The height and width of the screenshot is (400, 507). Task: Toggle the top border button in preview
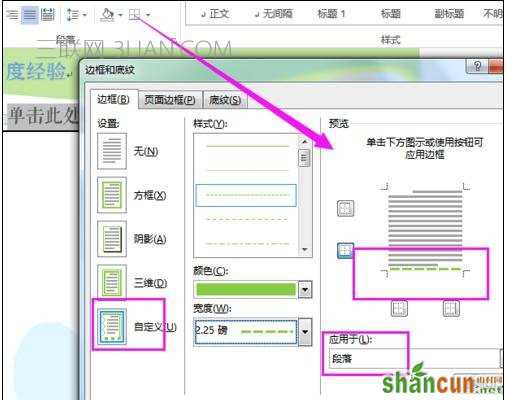point(345,208)
